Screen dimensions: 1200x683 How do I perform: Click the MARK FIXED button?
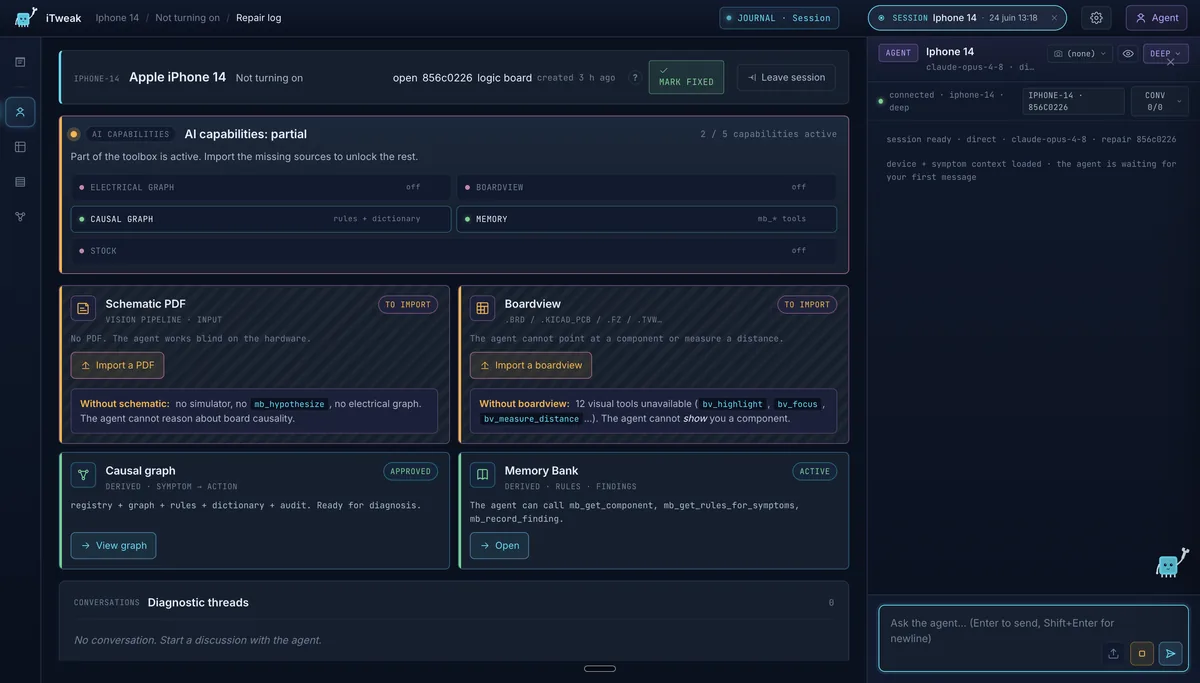686,77
